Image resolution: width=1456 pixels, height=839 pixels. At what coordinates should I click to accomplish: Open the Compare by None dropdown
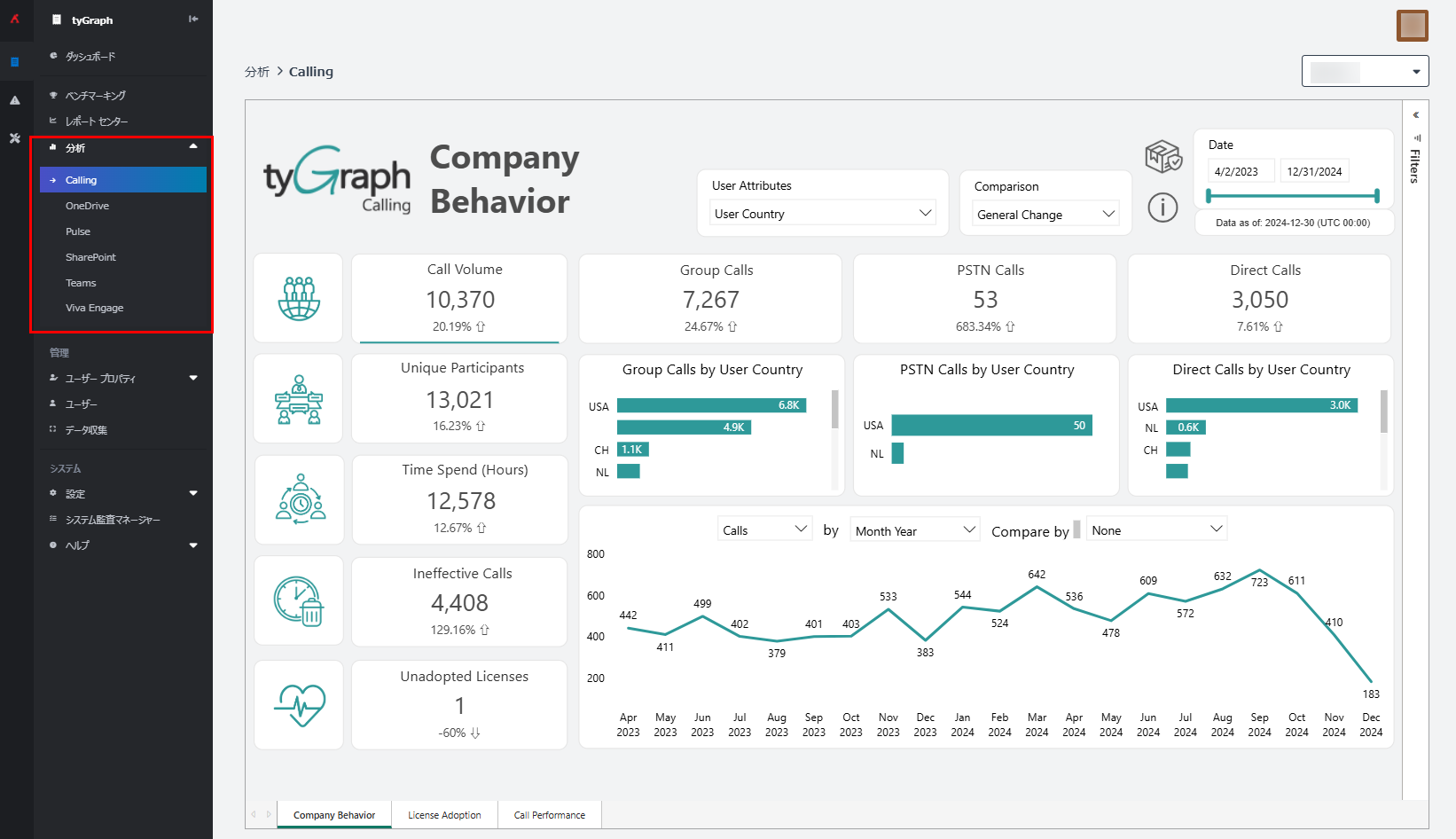[x=1156, y=529]
